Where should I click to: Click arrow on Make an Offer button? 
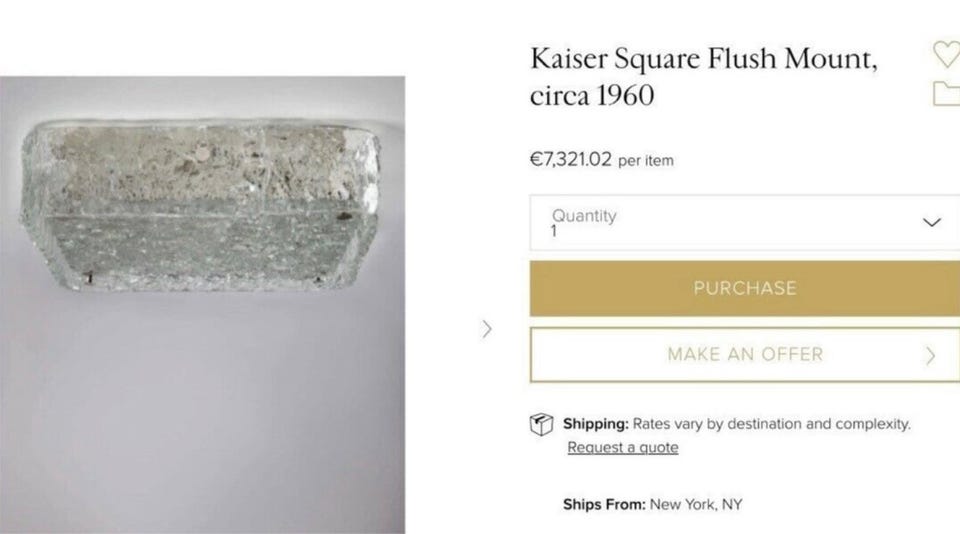tap(931, 355)
